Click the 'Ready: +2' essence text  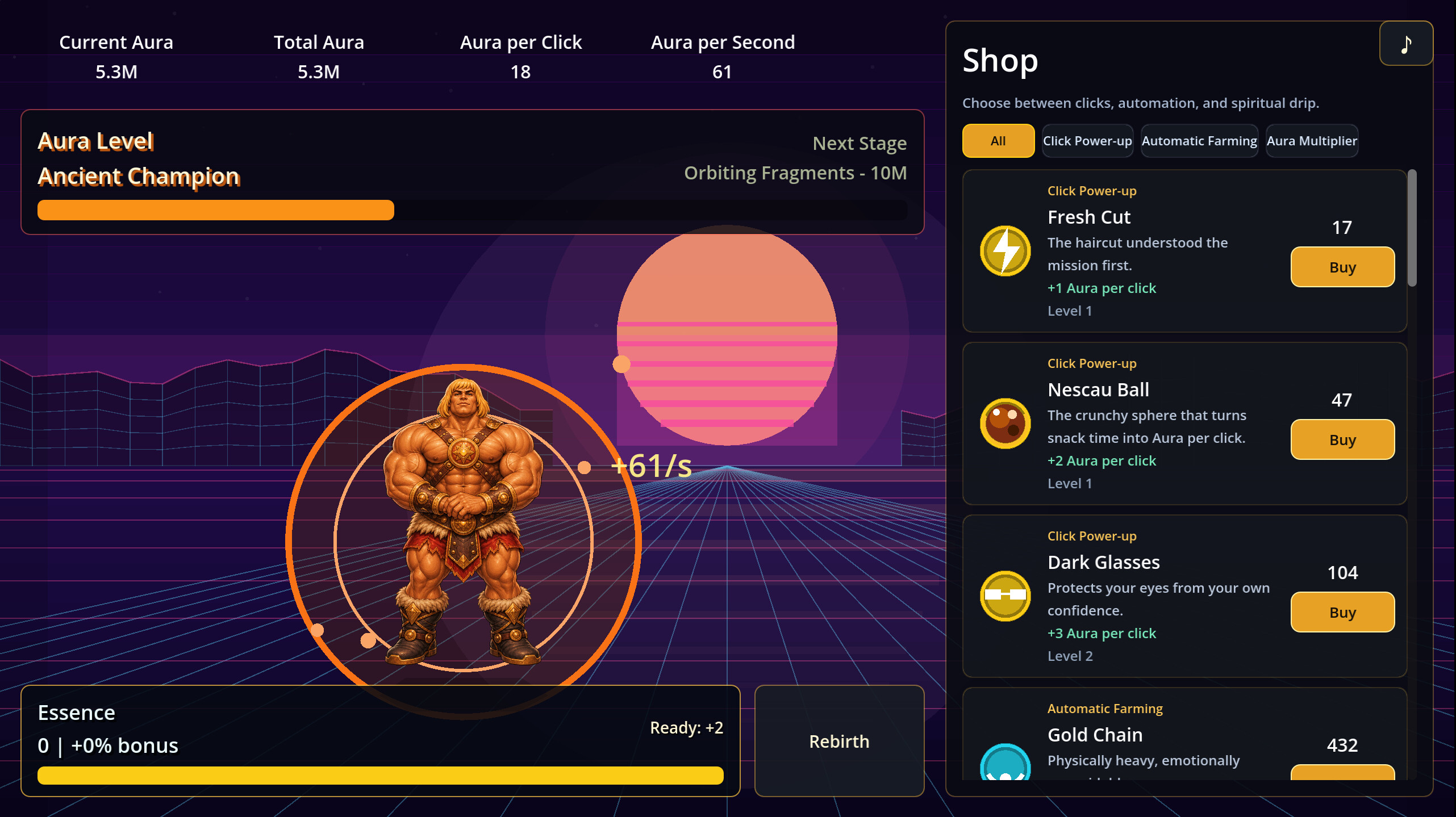point(687,727)
